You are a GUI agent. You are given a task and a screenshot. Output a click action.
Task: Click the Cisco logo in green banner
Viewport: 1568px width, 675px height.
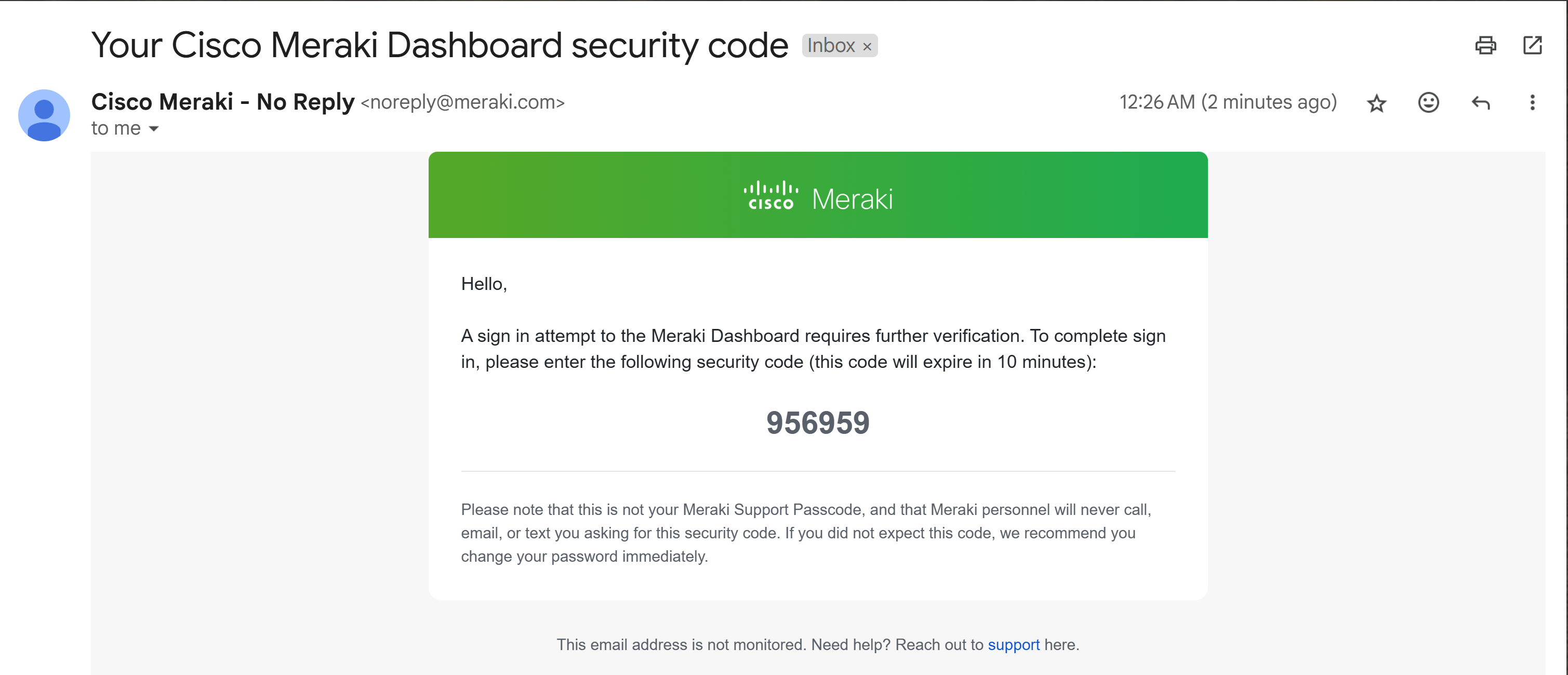pyautogui.click(x=770, y=196)
